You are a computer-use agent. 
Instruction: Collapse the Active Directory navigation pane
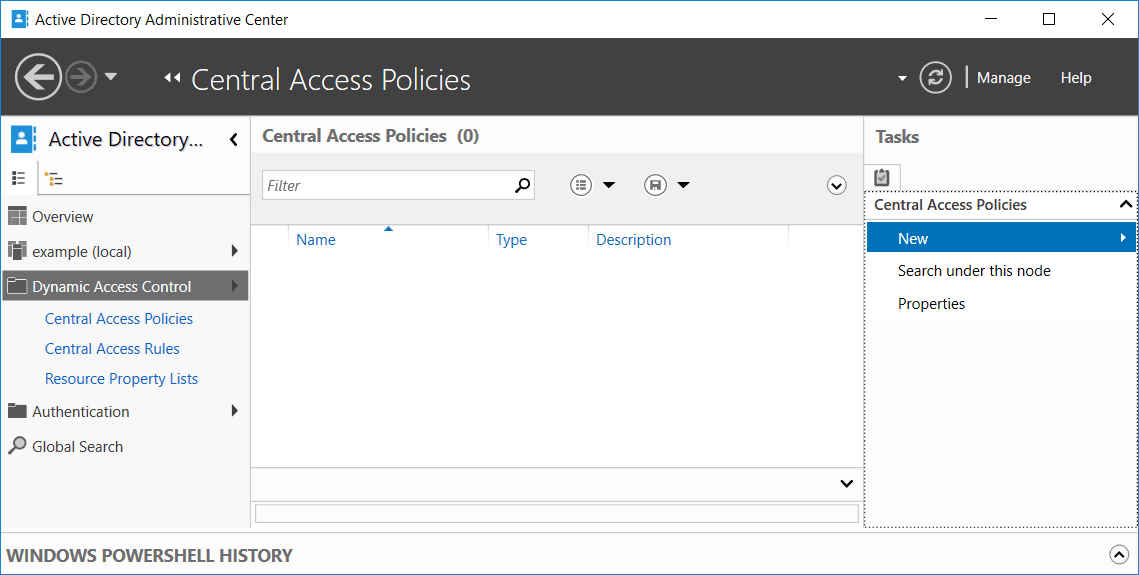(x=234, y=139)
